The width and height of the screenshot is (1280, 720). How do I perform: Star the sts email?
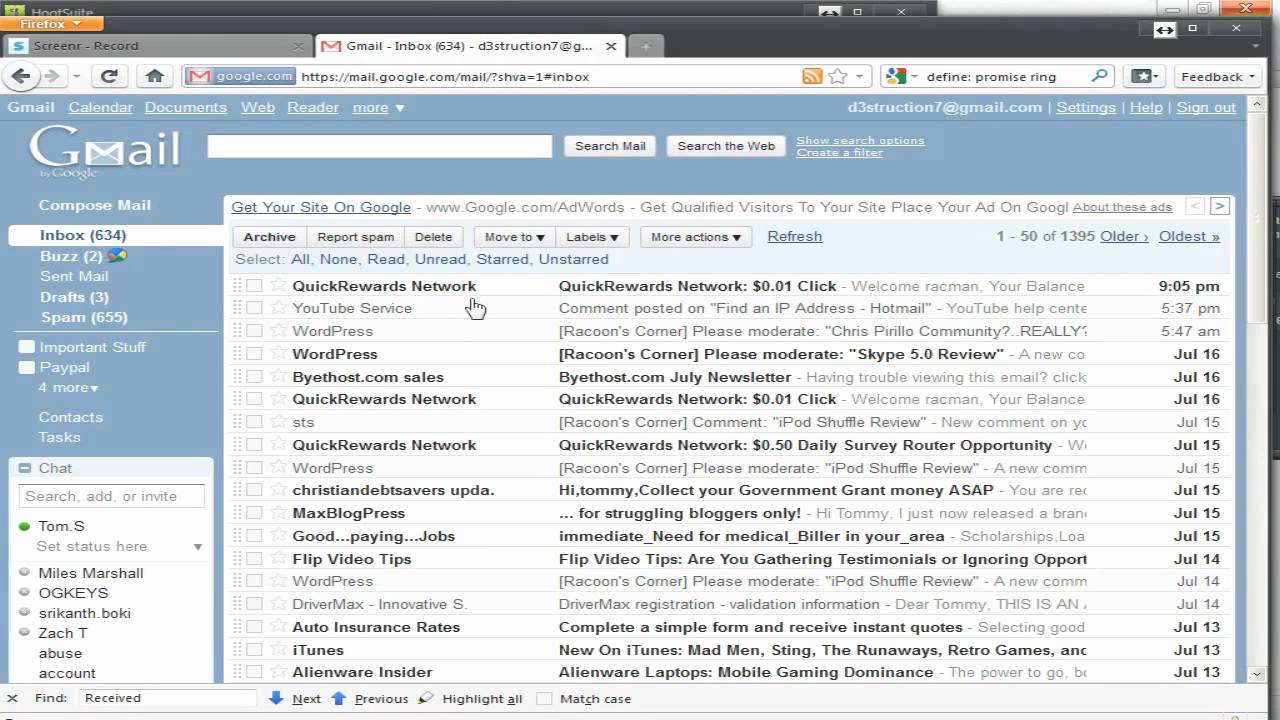coord(278,422)
